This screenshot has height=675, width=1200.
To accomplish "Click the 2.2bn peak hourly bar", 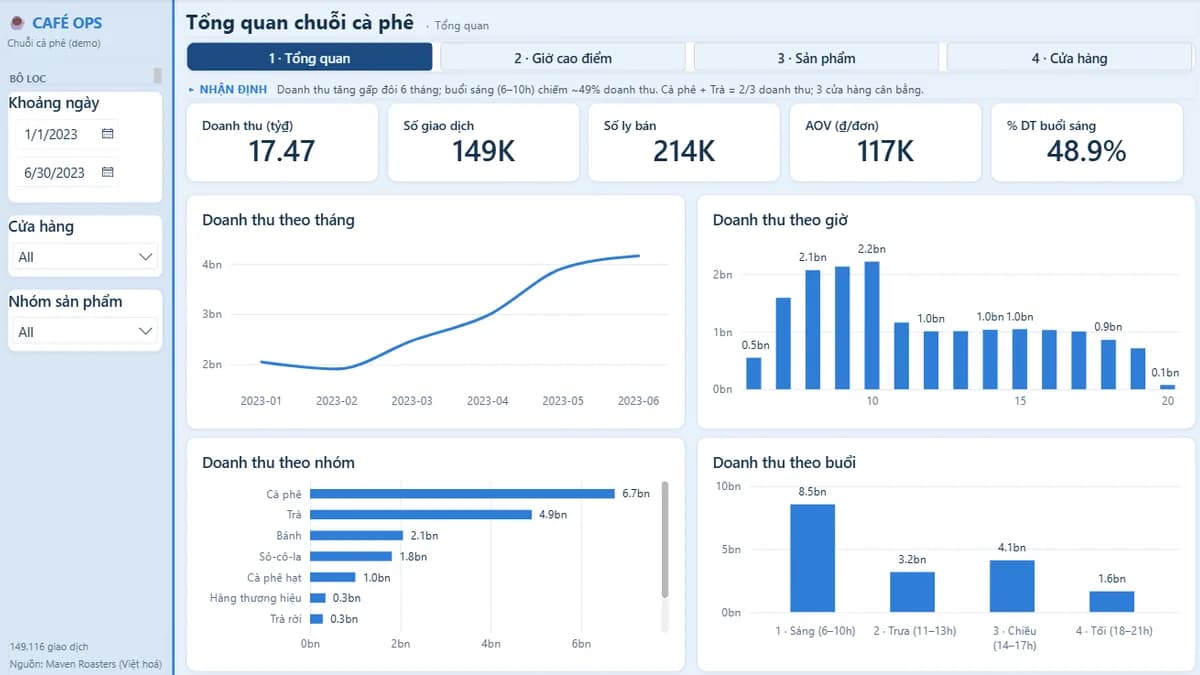I will pyautogui.click(x=872, y=325).
